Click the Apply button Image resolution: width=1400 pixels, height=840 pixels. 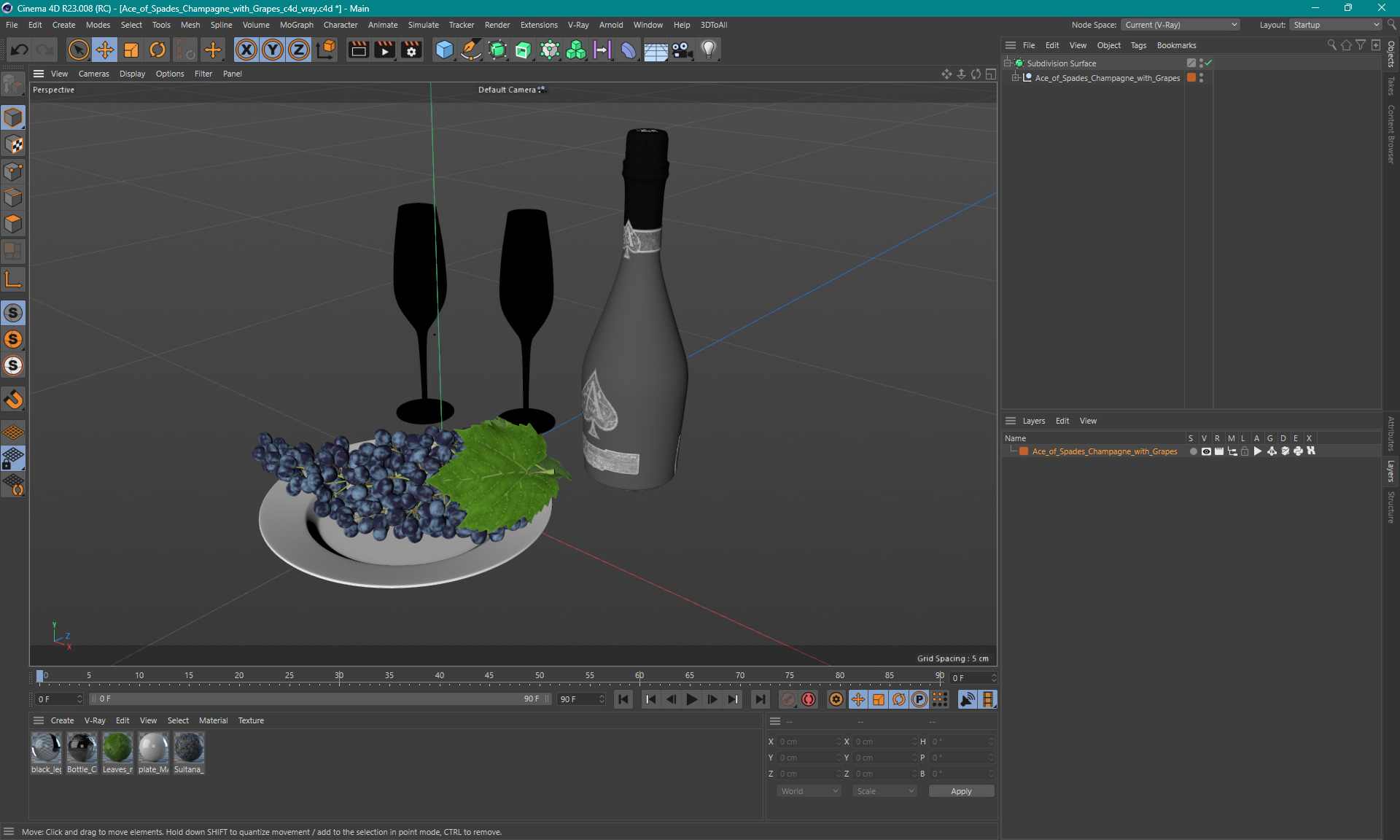tap(961, 791)
